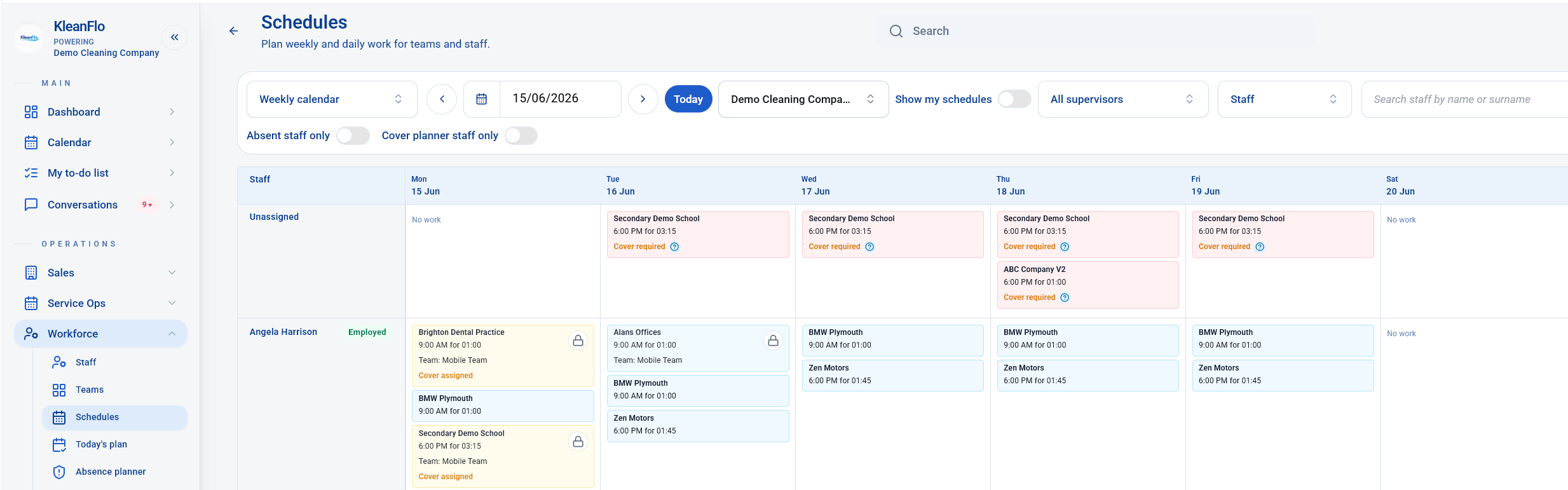
Task: Click help icon on Thursday Secondary Demo School
Action: coord(1065,247)
